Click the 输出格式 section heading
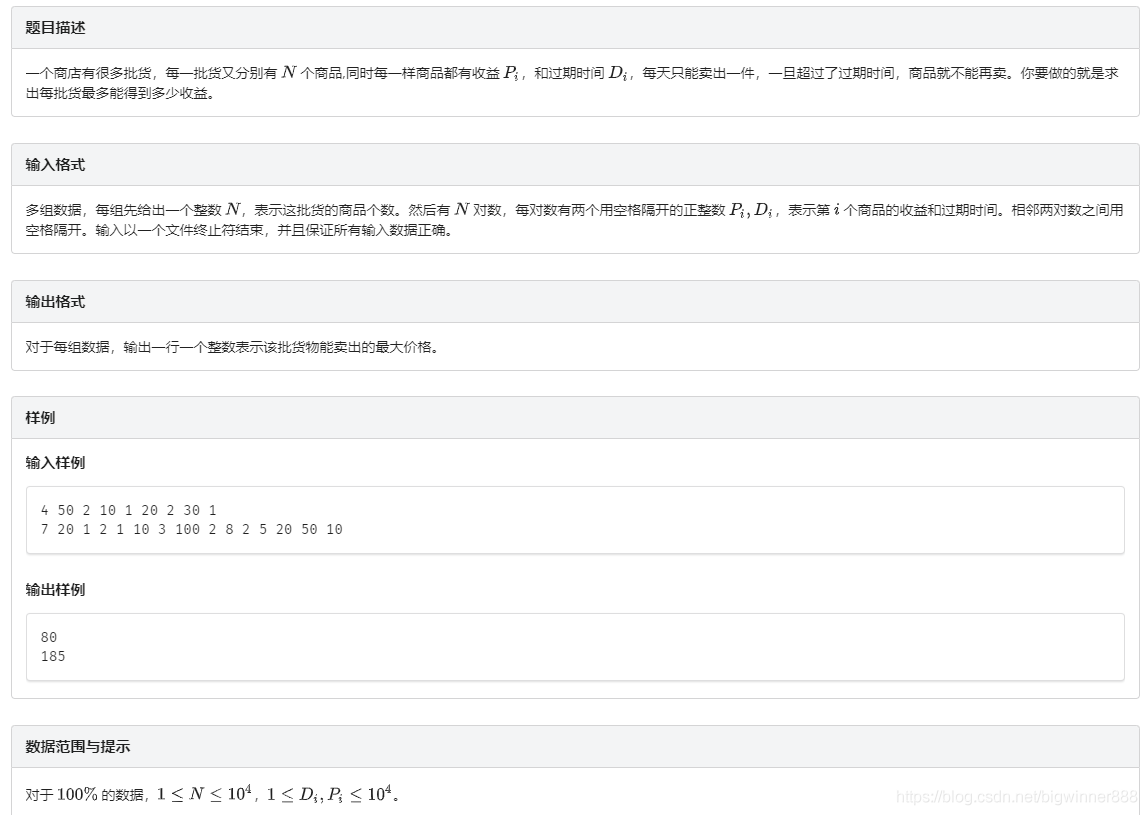 pos(56,301)
